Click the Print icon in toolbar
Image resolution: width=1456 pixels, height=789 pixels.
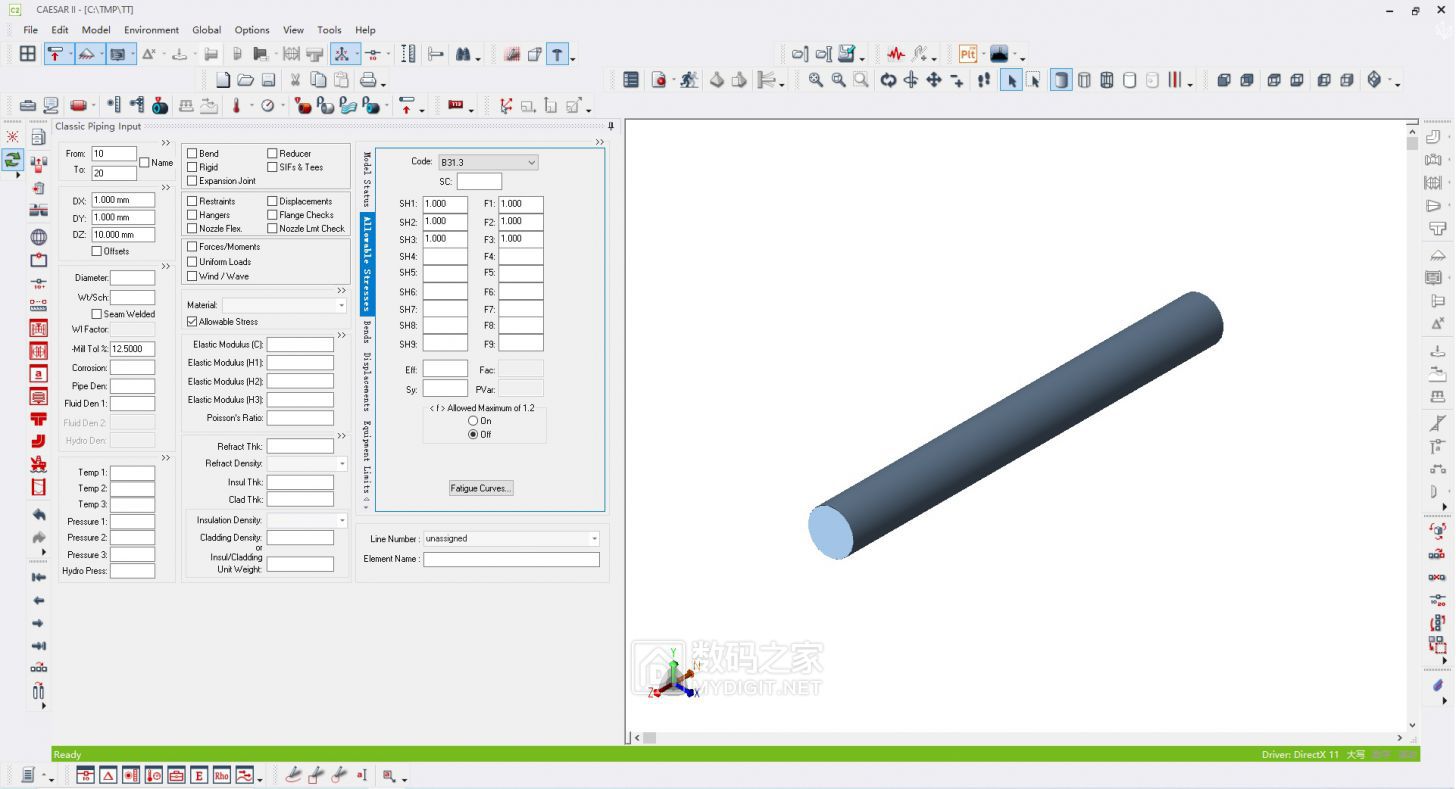[369, 80]
